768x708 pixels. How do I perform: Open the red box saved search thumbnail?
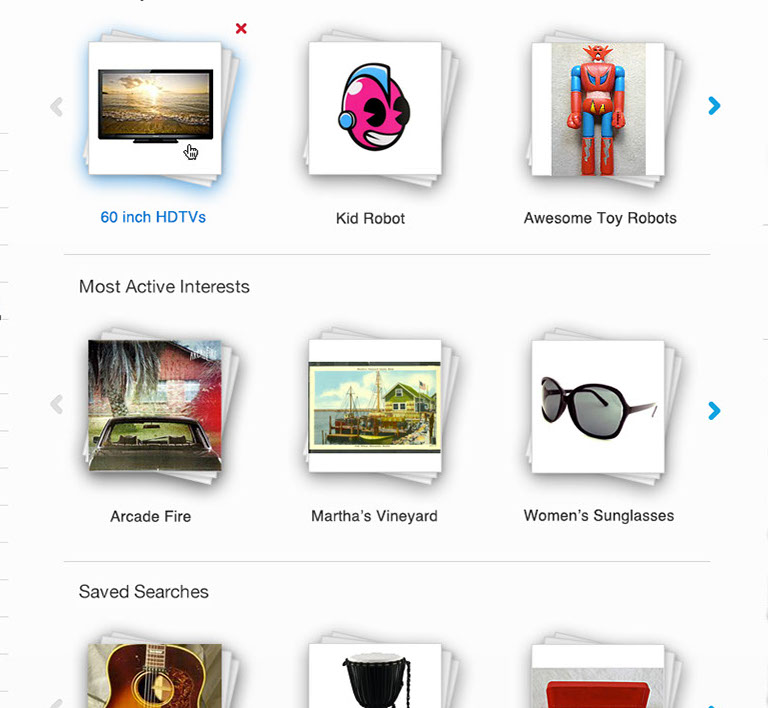tap(598, 676)
